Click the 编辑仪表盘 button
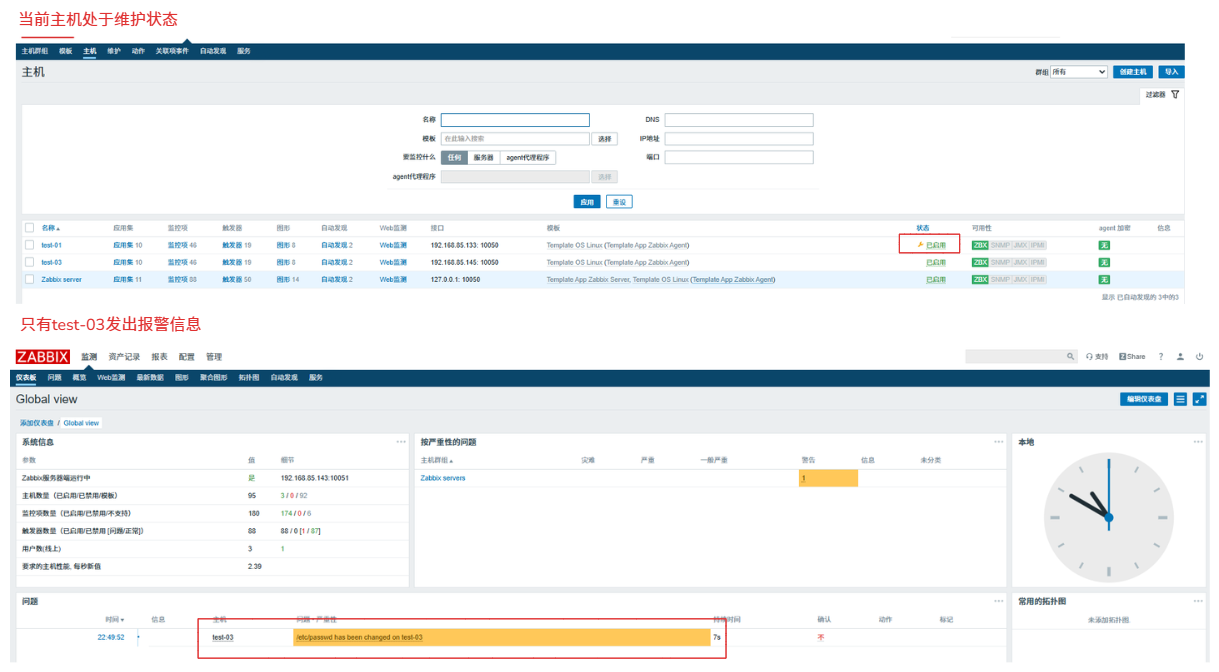Viewport: 1219px width, 672px height. pos(1144,399)
